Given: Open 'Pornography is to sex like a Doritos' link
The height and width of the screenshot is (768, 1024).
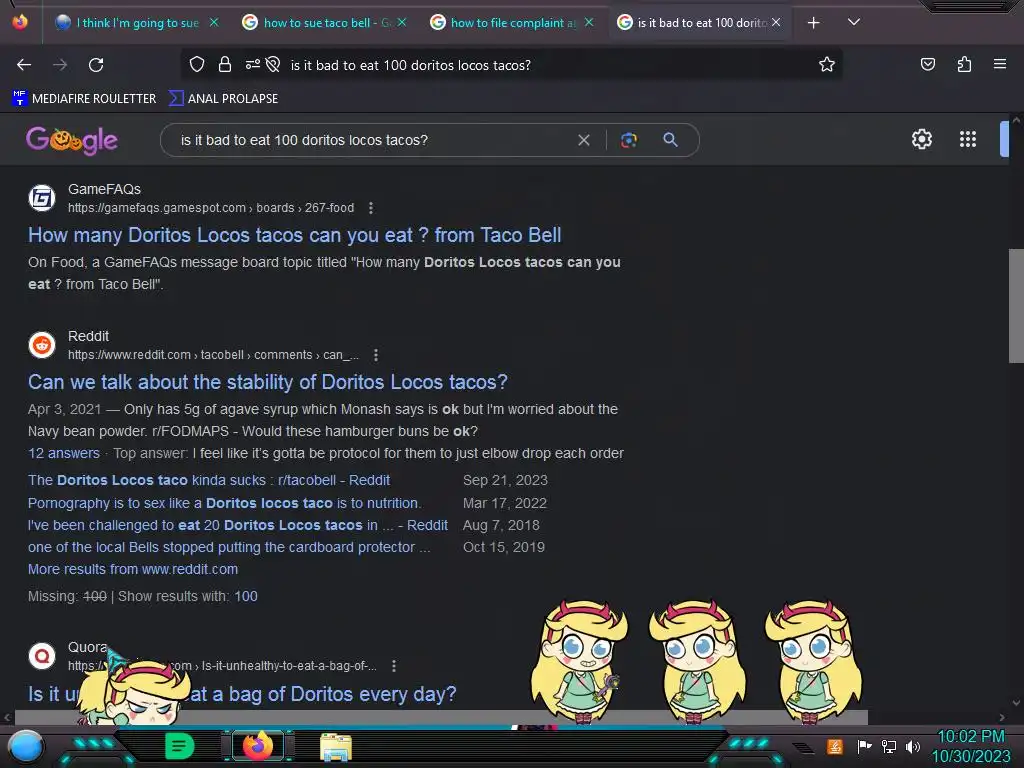Looking at the screenshot, I should [x=225, y=503].
